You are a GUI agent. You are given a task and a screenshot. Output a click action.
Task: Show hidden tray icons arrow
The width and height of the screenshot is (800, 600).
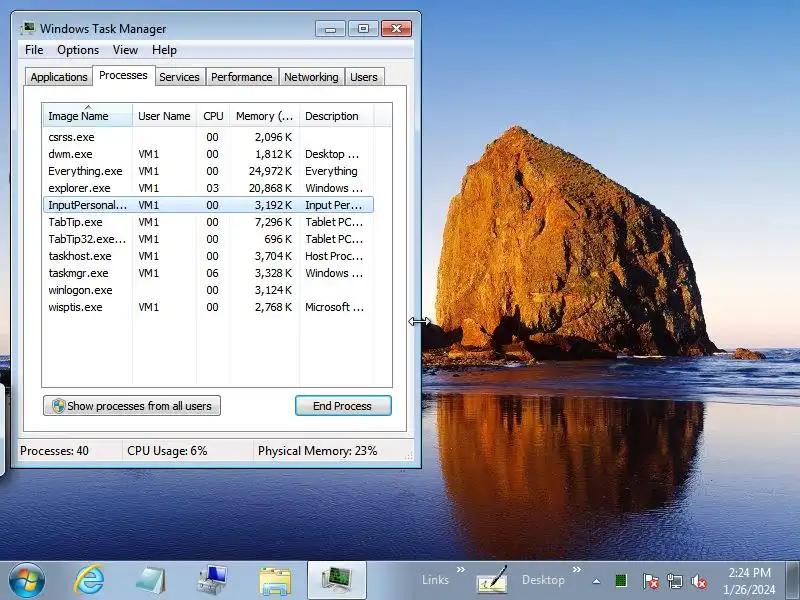tap(596, 581)
